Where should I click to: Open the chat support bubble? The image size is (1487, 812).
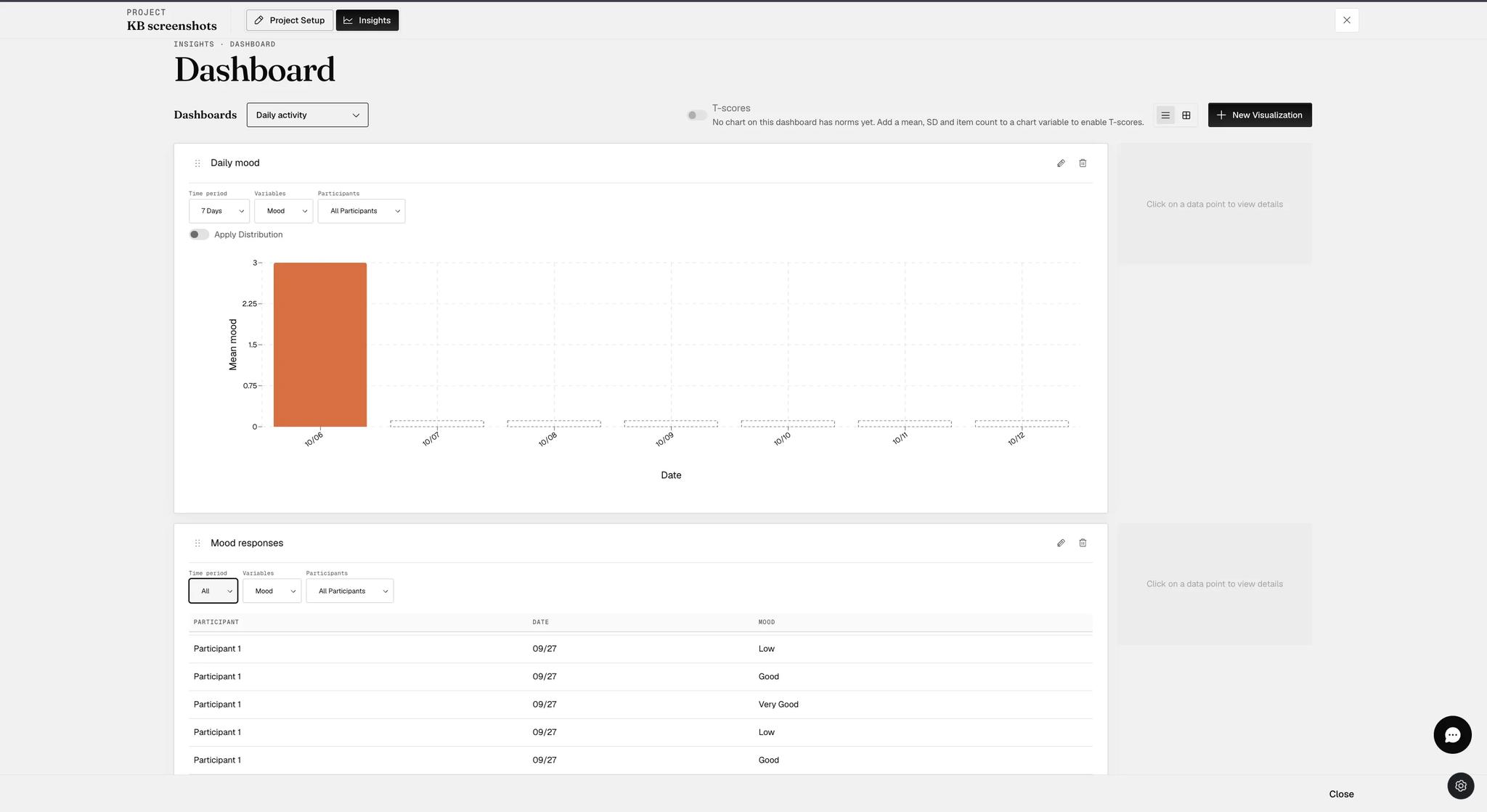1452,735
